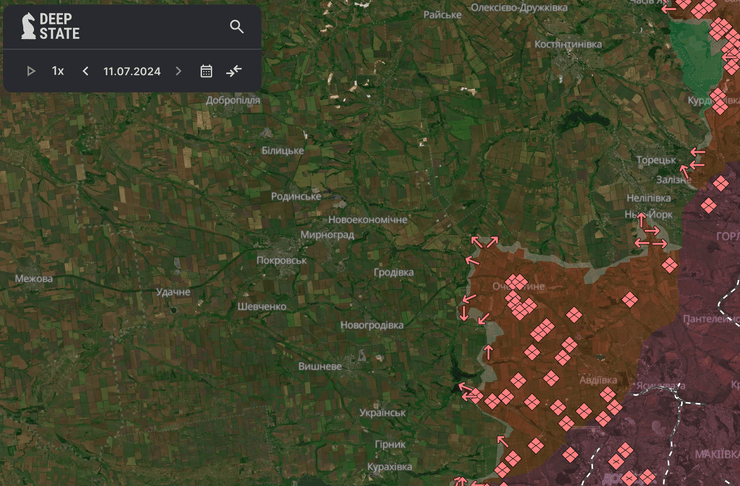The width and height of the screenshot is (740, 486).
Task: Select the Добропілля town label
Action: click(x=233, y=101)
